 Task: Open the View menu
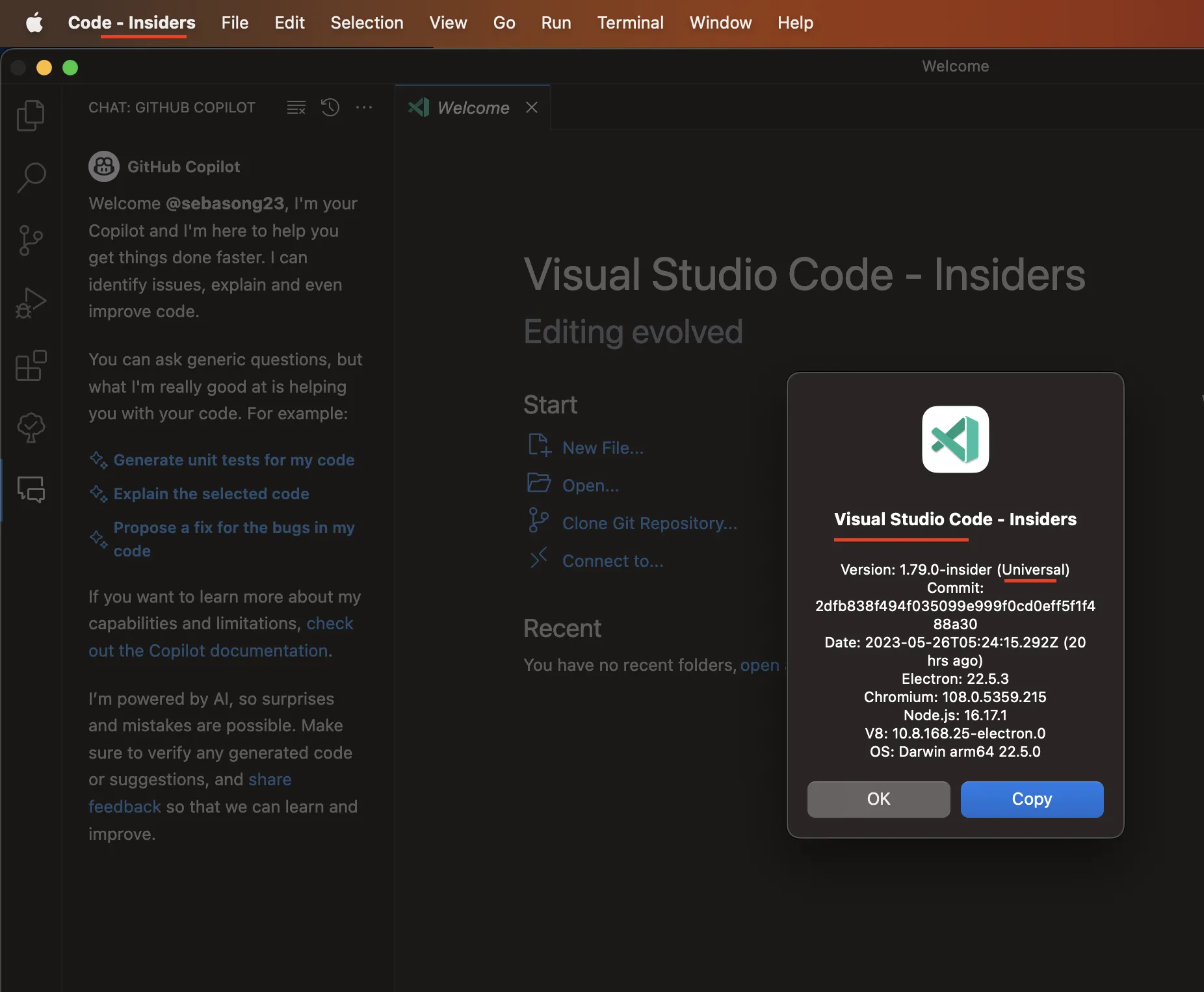(448, 23)
